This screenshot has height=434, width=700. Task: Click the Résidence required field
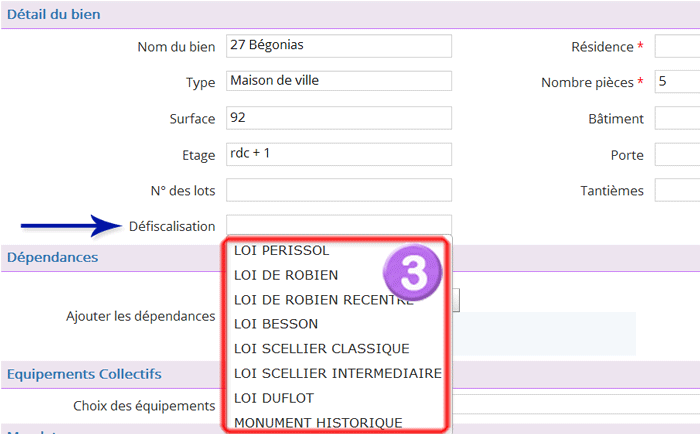[677, 46]
